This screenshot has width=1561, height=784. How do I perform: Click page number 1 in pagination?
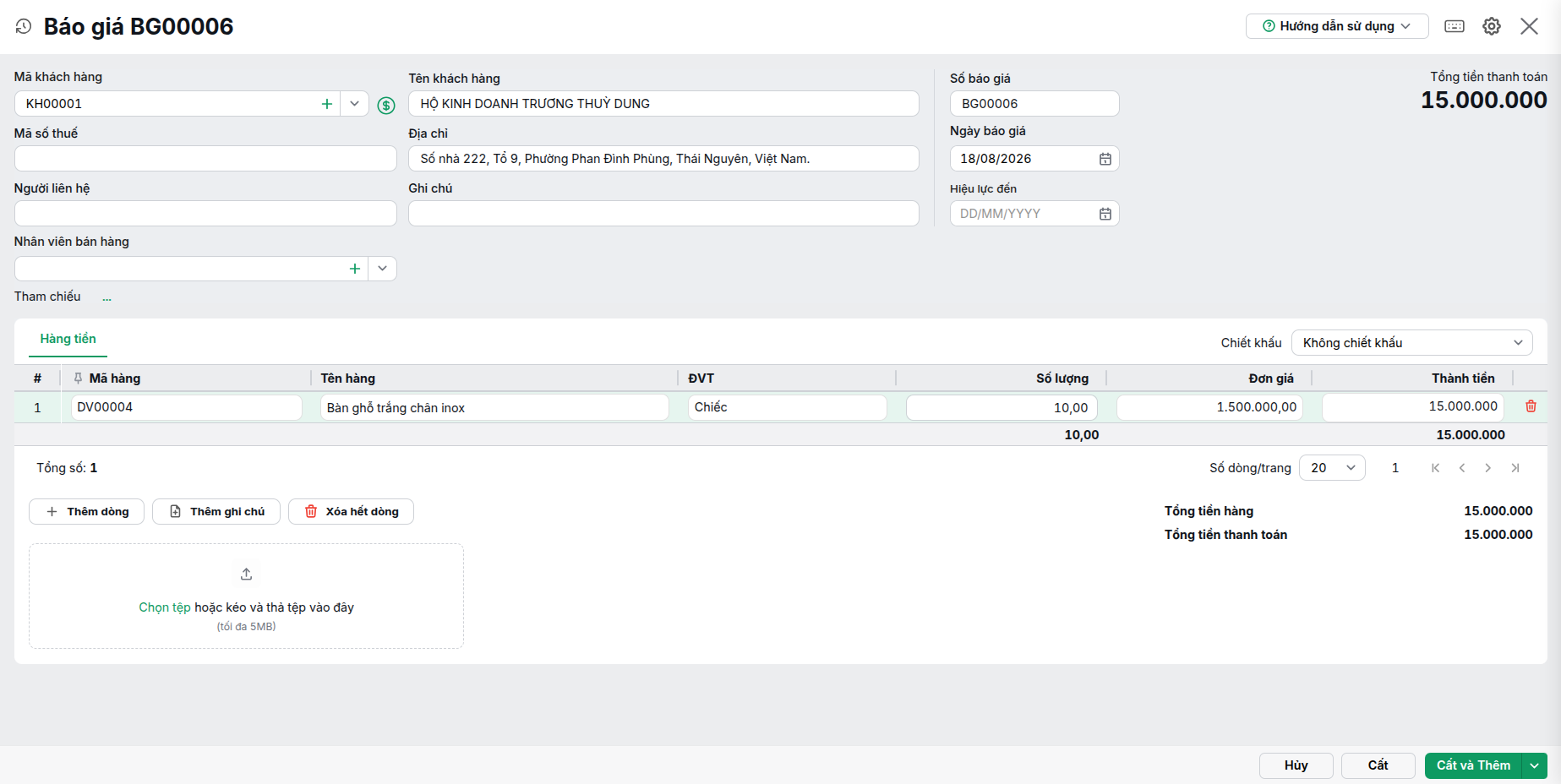1395,468
